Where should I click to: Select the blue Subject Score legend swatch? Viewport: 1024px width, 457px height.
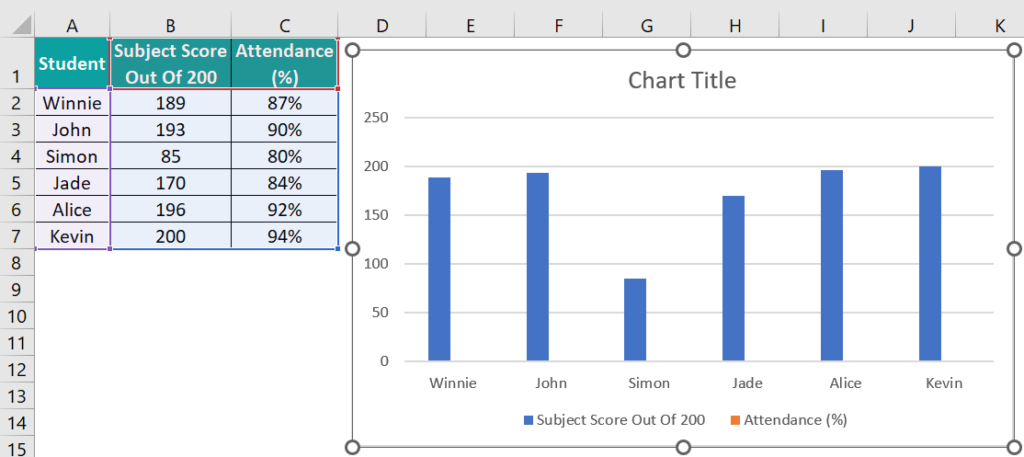[x=528, y=420]
